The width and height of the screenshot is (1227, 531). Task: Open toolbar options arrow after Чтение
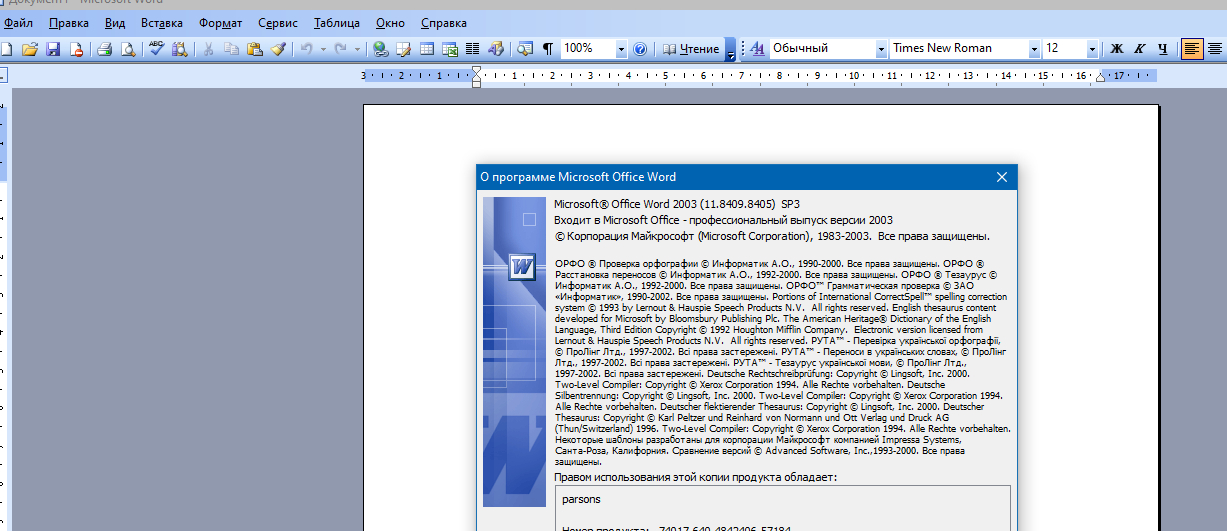731,49
